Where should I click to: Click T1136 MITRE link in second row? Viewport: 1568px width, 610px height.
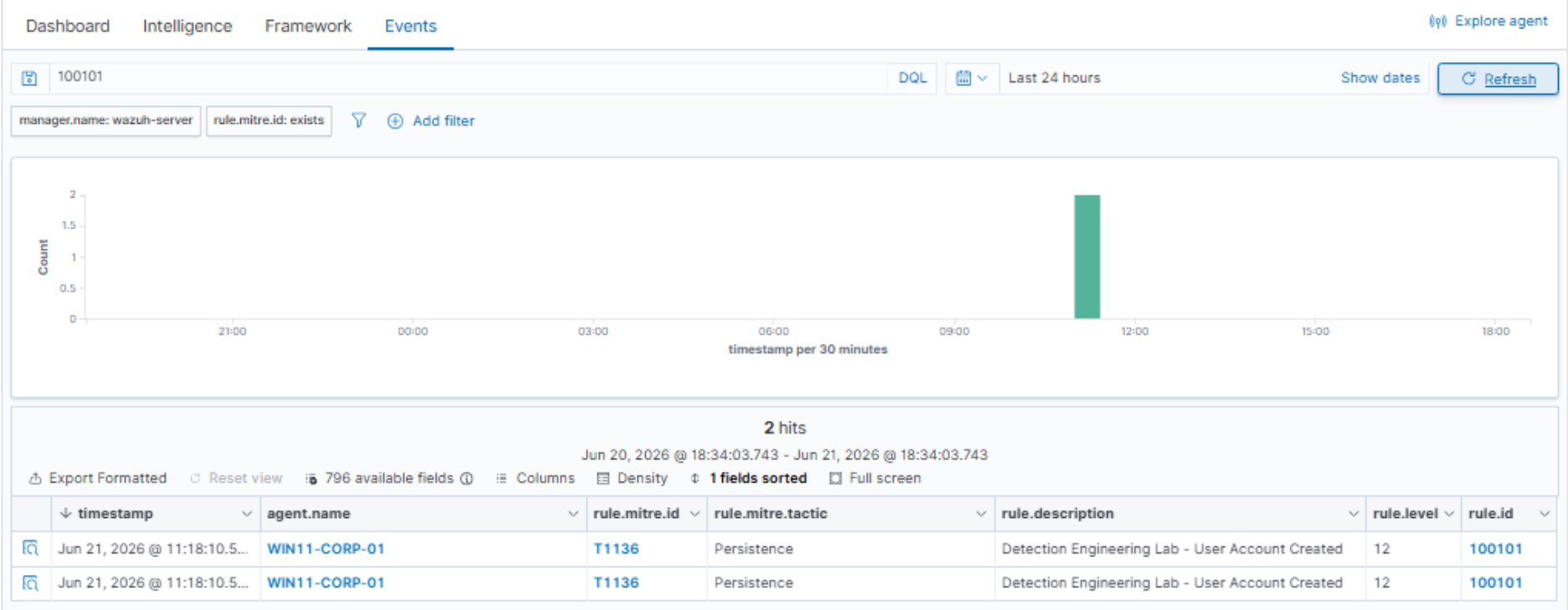point(616,582)
